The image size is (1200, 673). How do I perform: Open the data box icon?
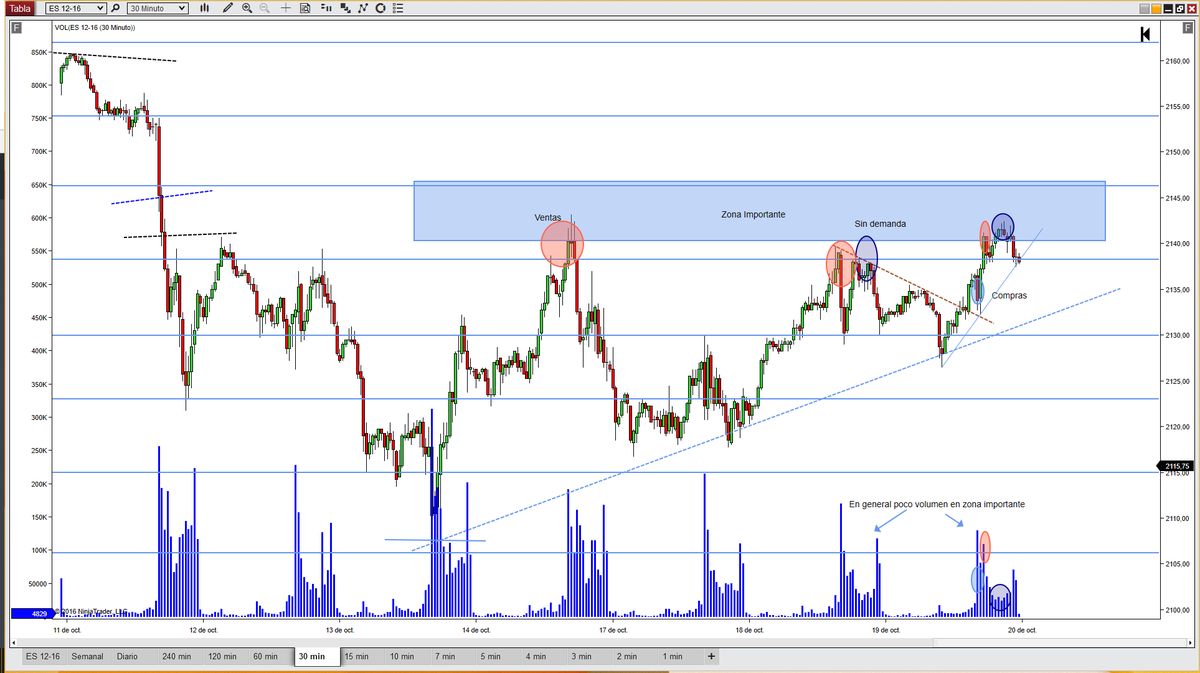coord(305,8)
